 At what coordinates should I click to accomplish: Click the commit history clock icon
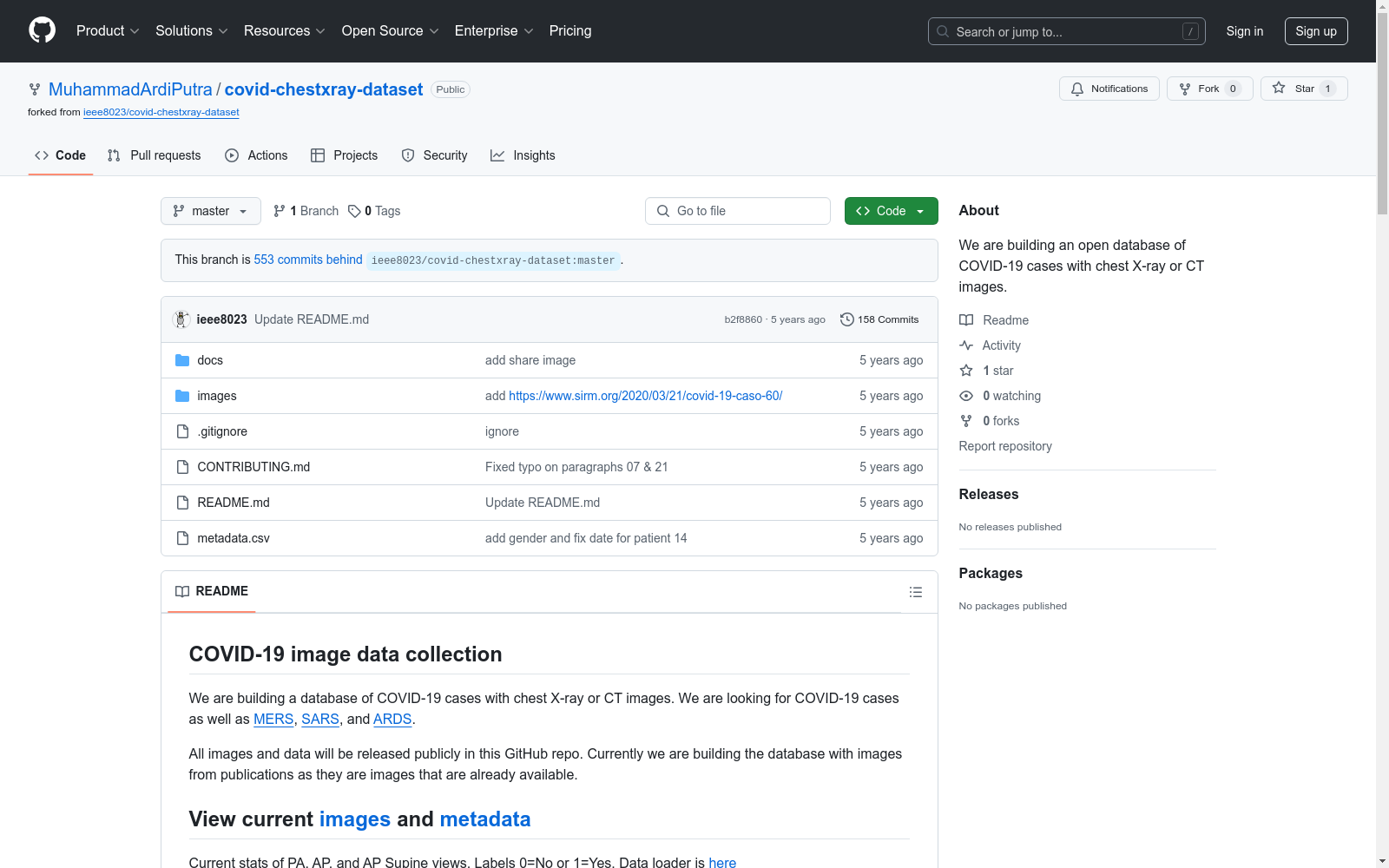tap(847, 319)
